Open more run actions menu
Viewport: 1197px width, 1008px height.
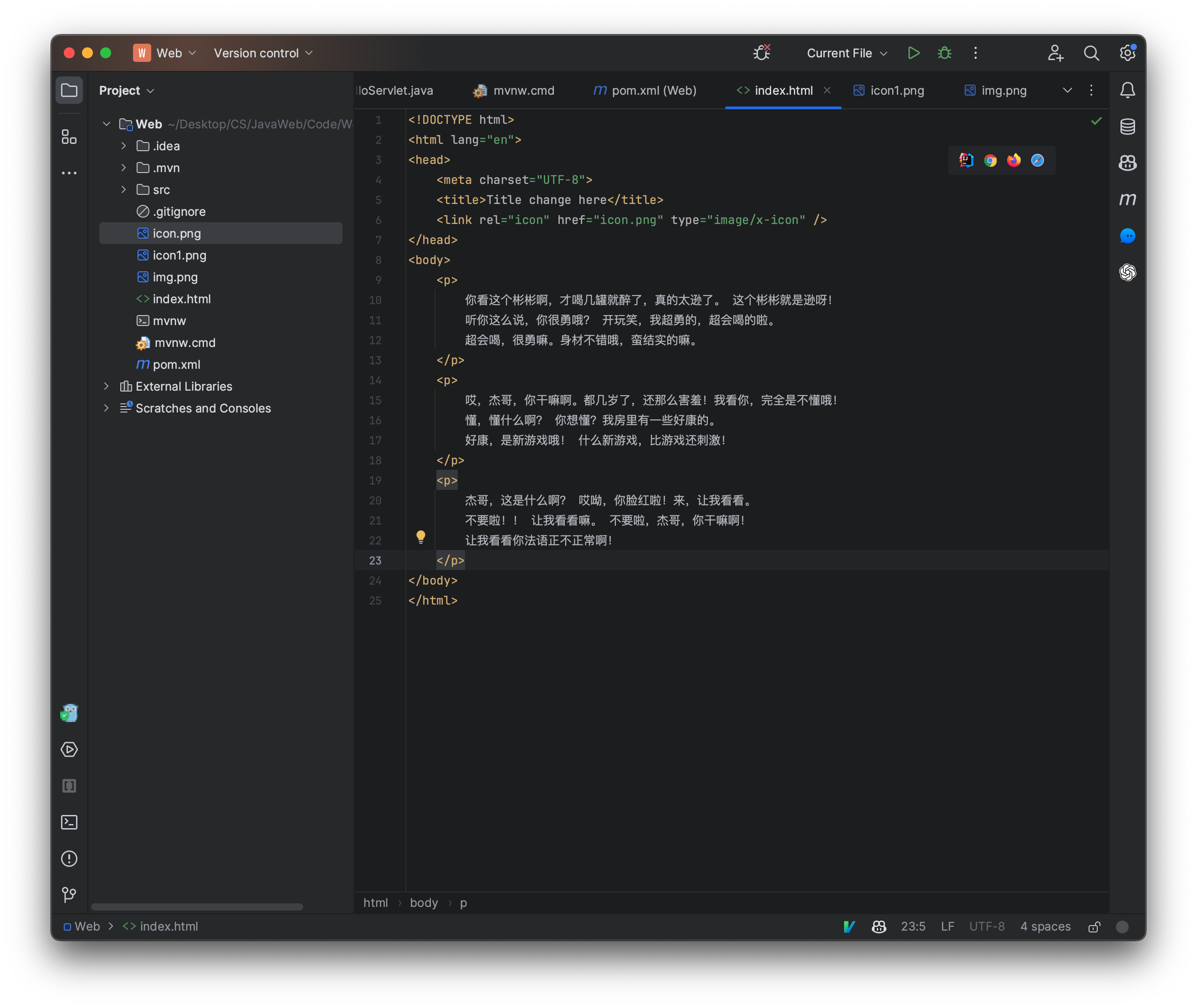pyautogui.click(x=975, y=53)
